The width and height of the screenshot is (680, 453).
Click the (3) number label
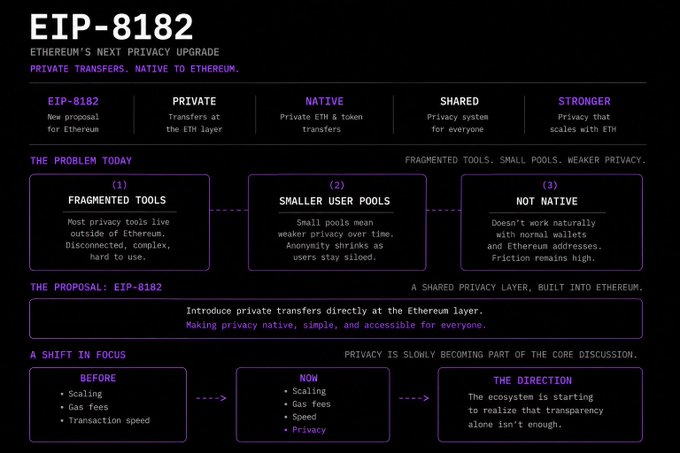[549, 186]
